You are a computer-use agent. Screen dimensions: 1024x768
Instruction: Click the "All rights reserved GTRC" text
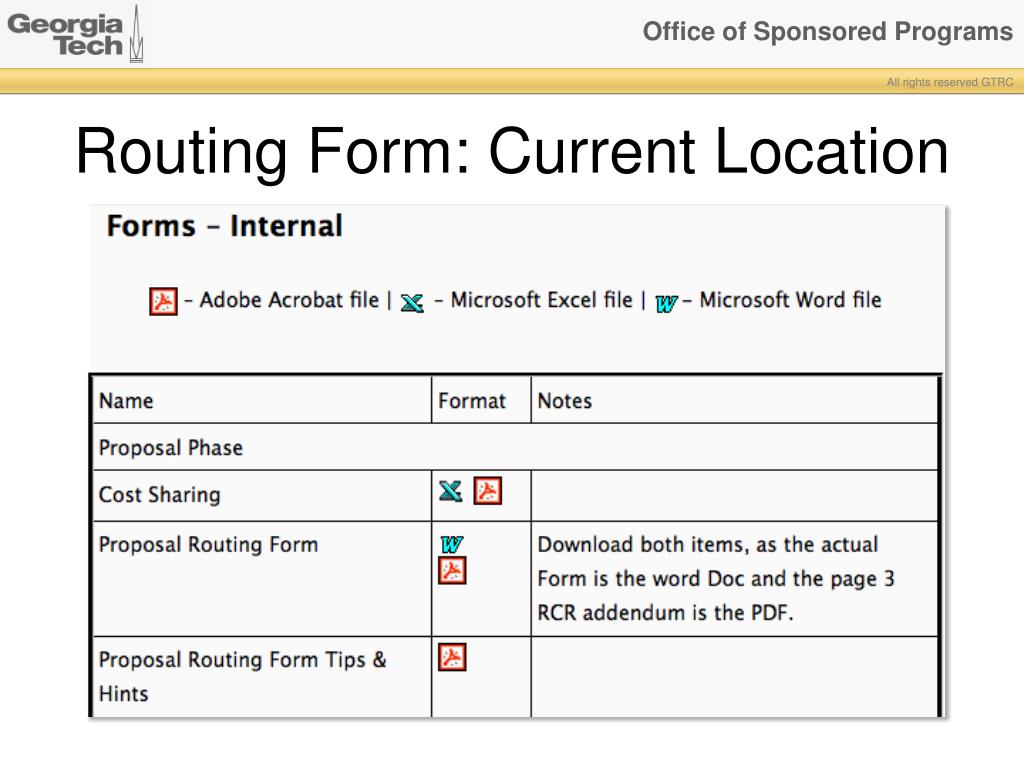click(950, 82)
